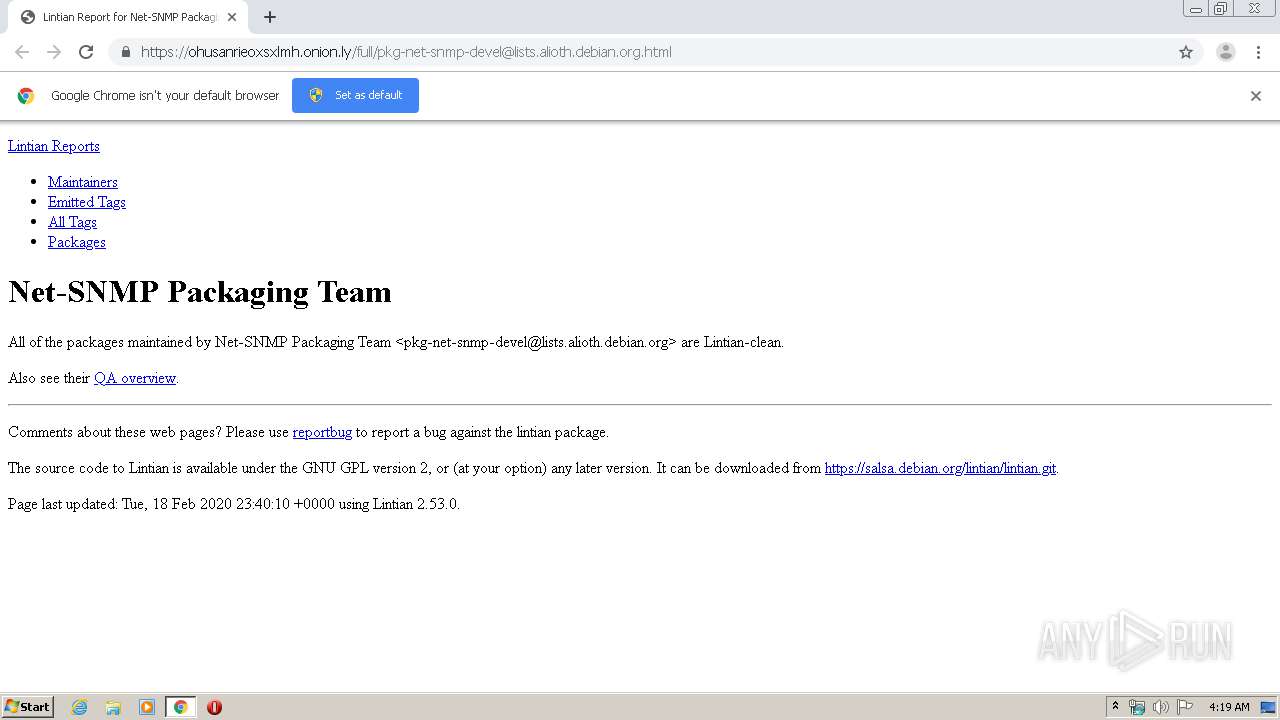Open the Chrome three-dot menu
Image resolution: width=1280 pixels, height=720 pixels.
pos(1258,52)
